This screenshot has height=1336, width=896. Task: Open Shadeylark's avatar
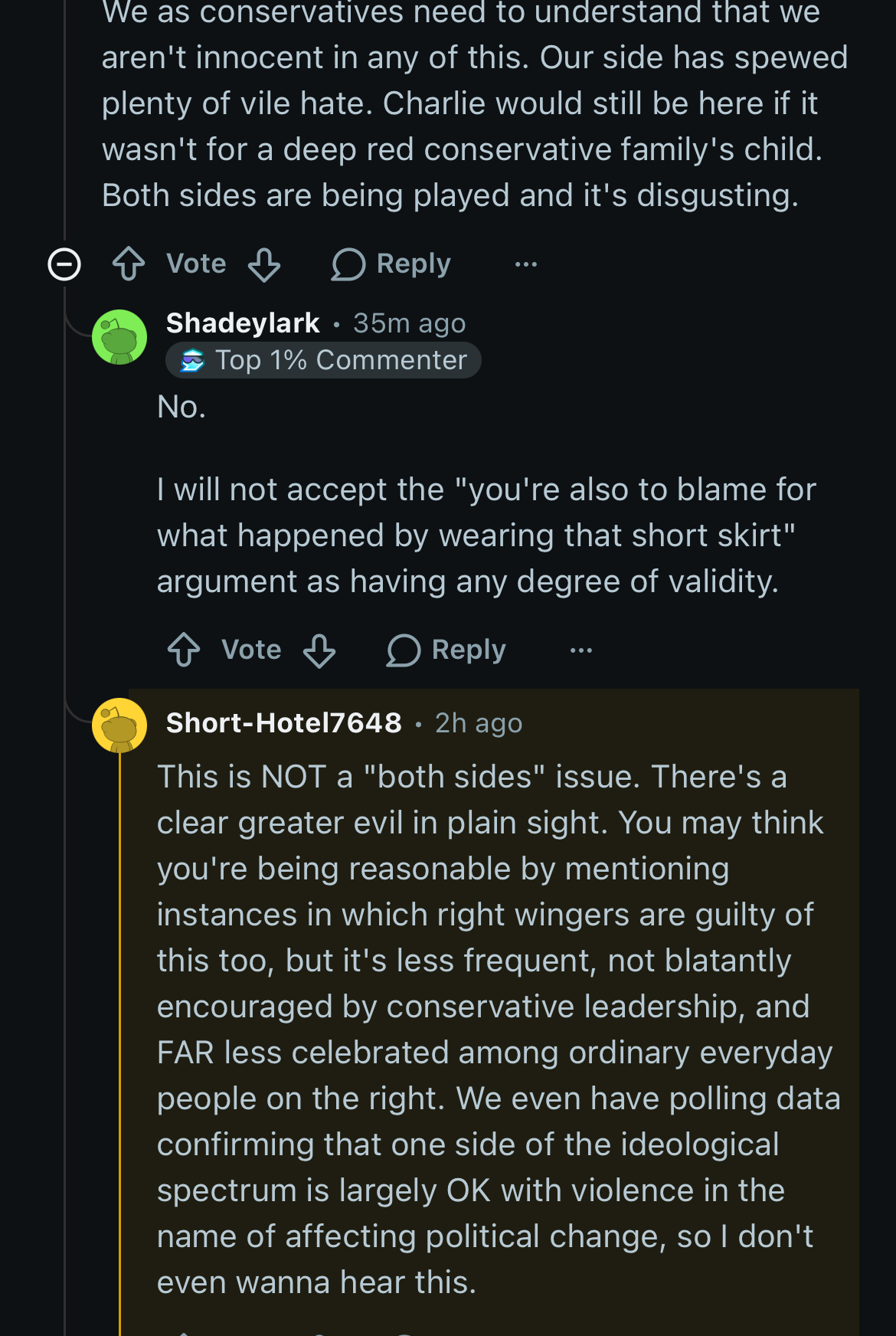click(119, 337)
